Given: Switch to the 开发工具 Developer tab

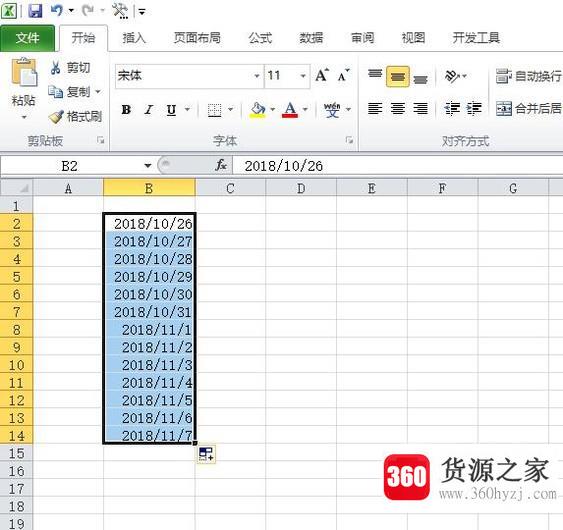Looking at the screenshot, I should click(476, 38).
